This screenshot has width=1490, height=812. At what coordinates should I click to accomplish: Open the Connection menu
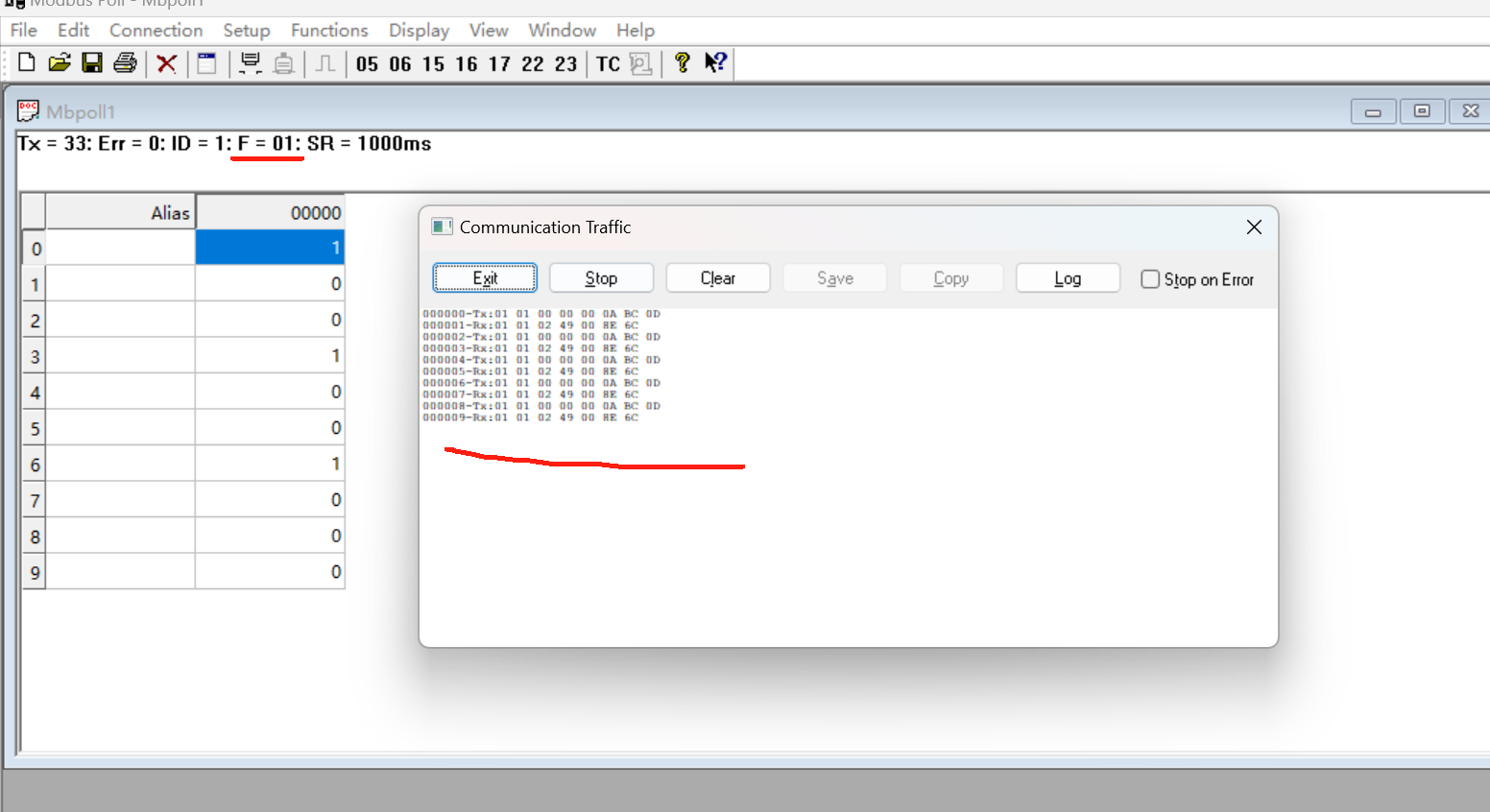(156, 31)
